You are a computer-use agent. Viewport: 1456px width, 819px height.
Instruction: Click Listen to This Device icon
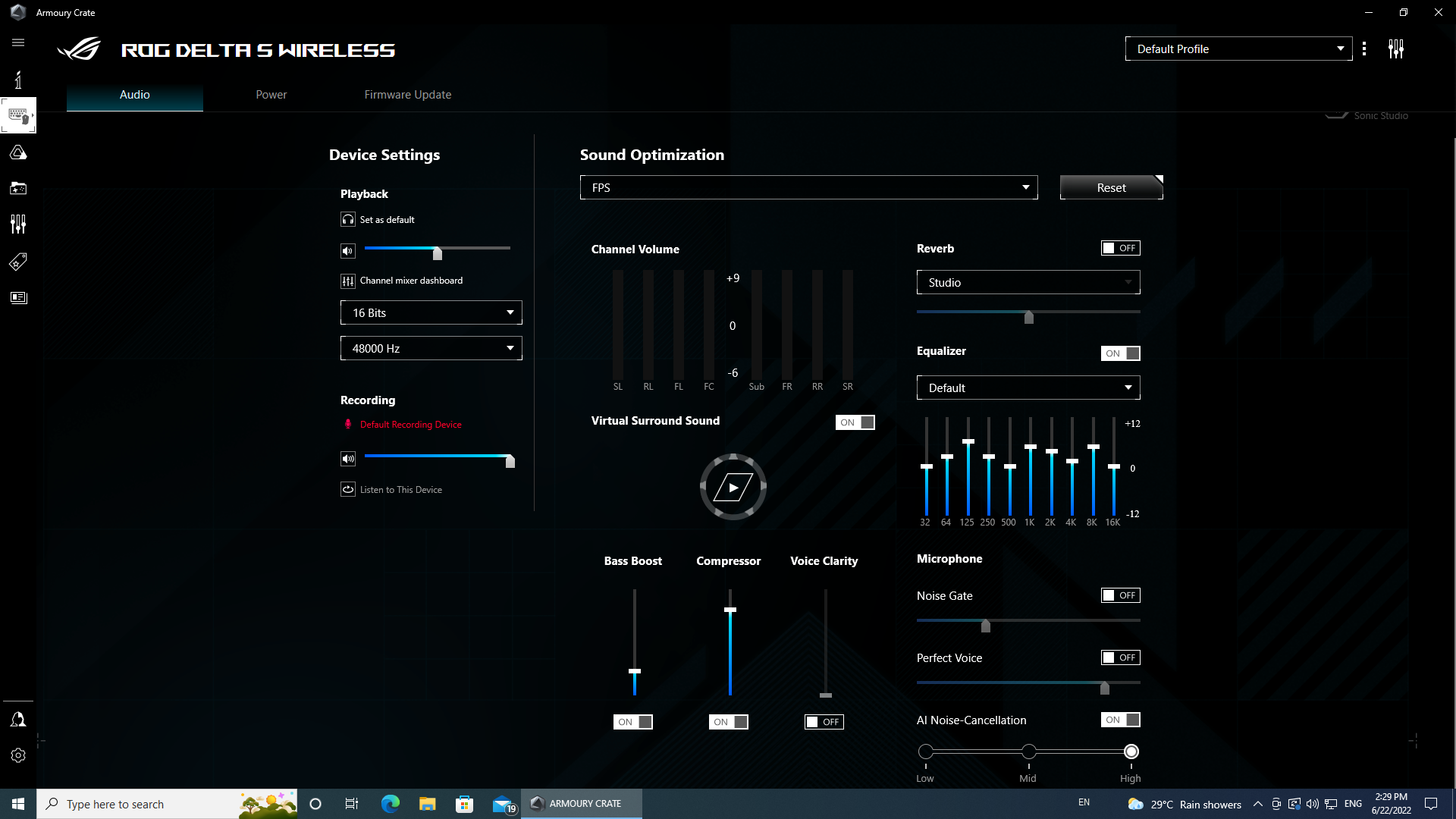tap(348, 489)
